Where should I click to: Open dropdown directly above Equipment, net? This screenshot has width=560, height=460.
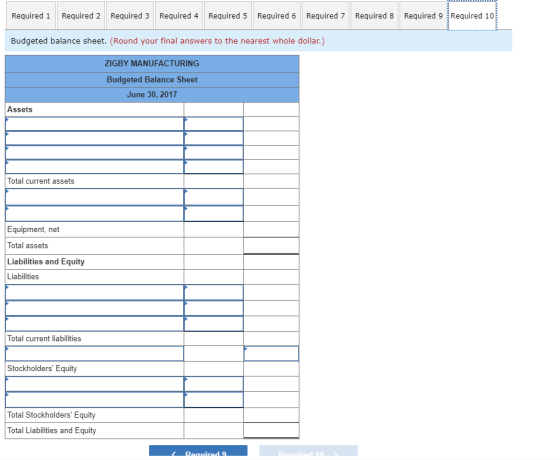tap(95, 214)
